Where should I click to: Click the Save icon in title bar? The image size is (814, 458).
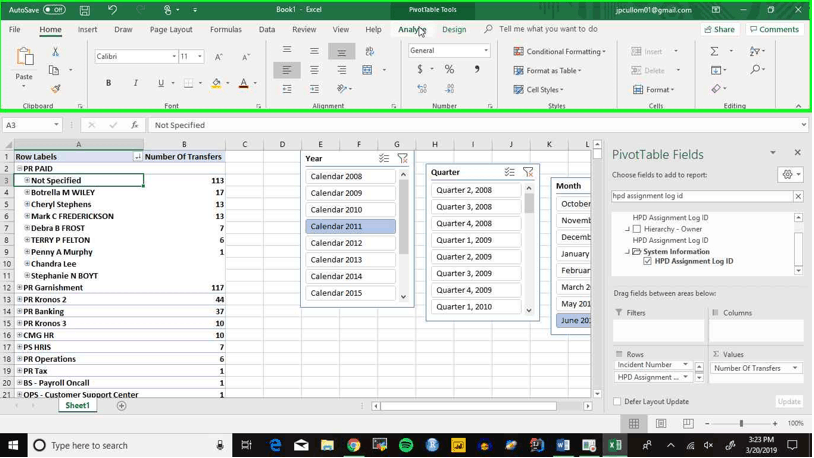[x=85, y=10]
